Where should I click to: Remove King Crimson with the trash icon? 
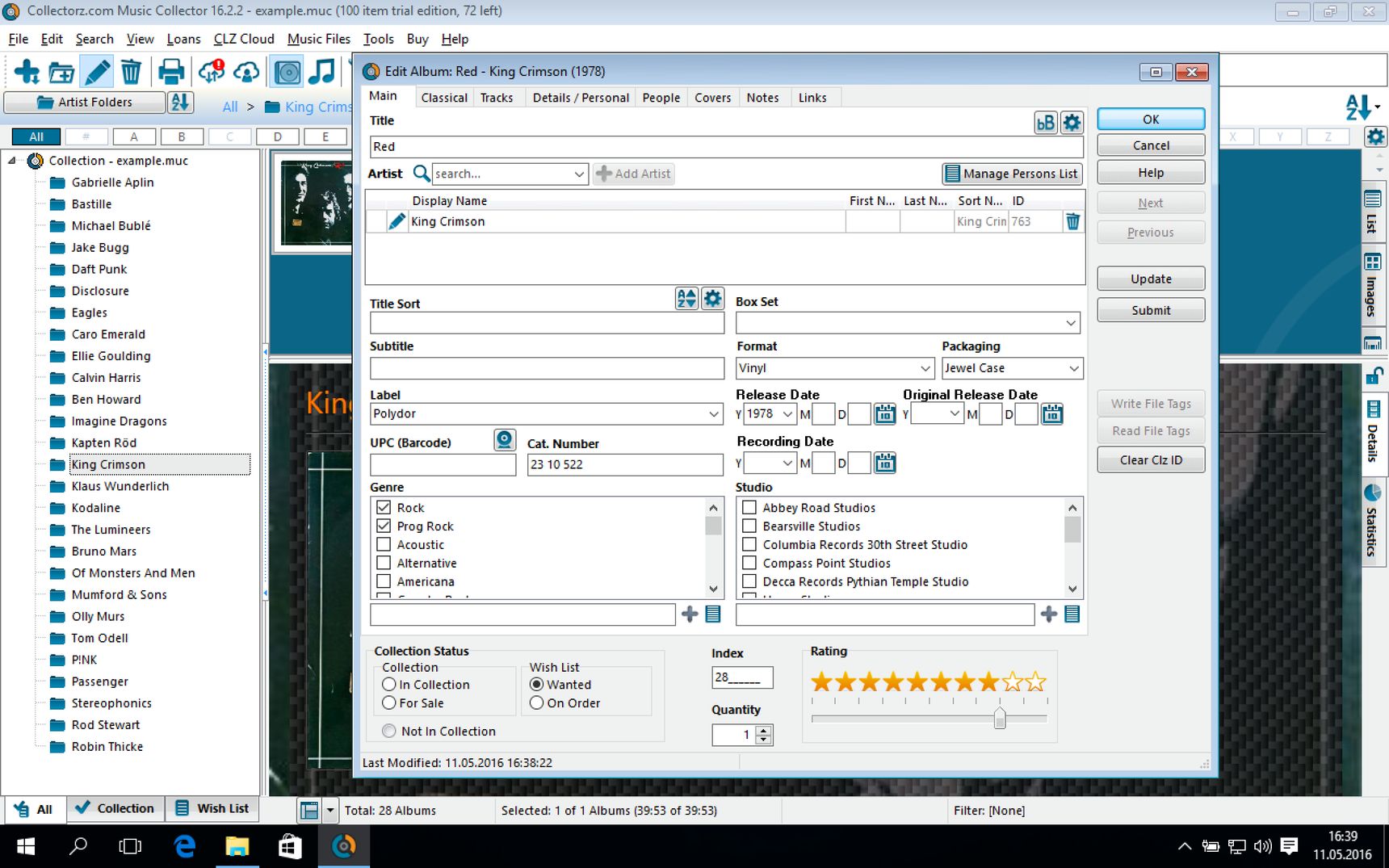(1072, 221)
